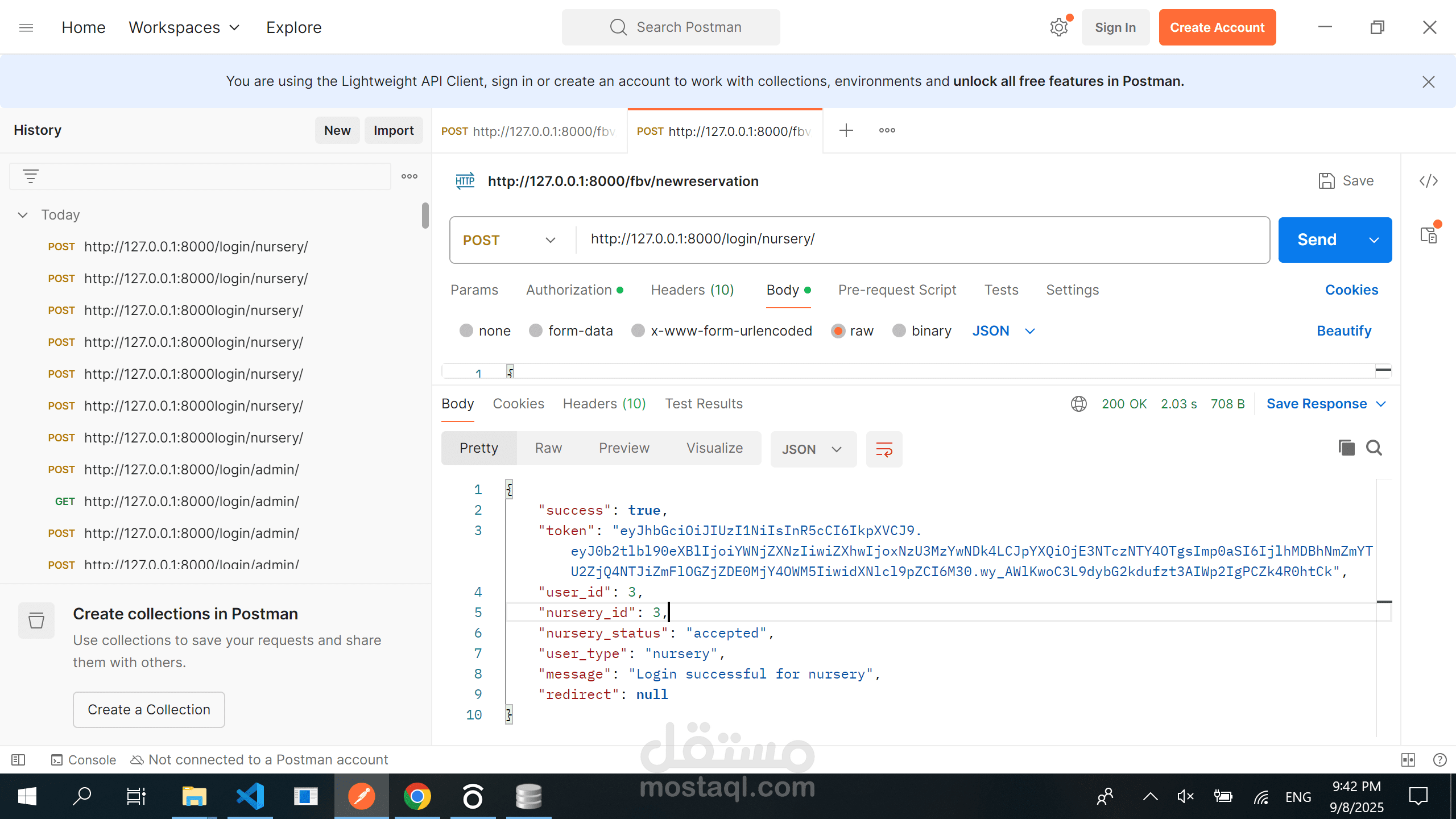Open the response Cookies tab
Image resolution: width=1456 pixels, height=819 pixels.
coord(518,404)
